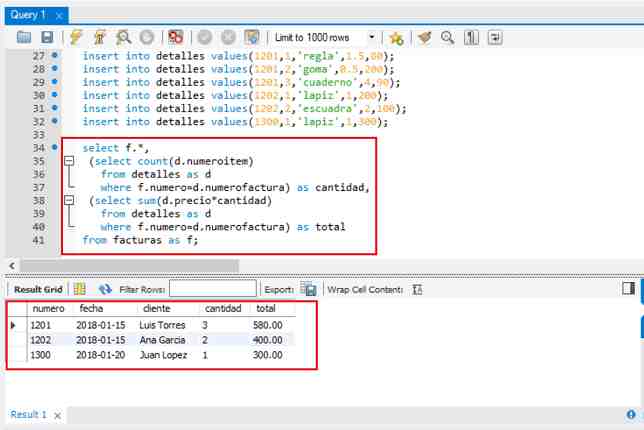The width and height of the screenshot is (644, 430).
Task: Toggle continue-on-error red icon in toolbar
Action: [x=176, y=37]
